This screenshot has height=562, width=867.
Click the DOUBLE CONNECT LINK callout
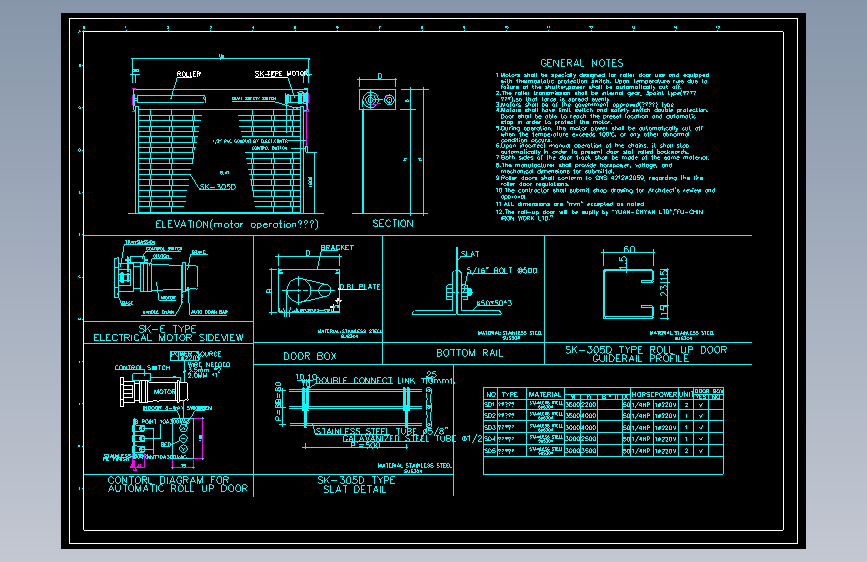coord(365,381)
